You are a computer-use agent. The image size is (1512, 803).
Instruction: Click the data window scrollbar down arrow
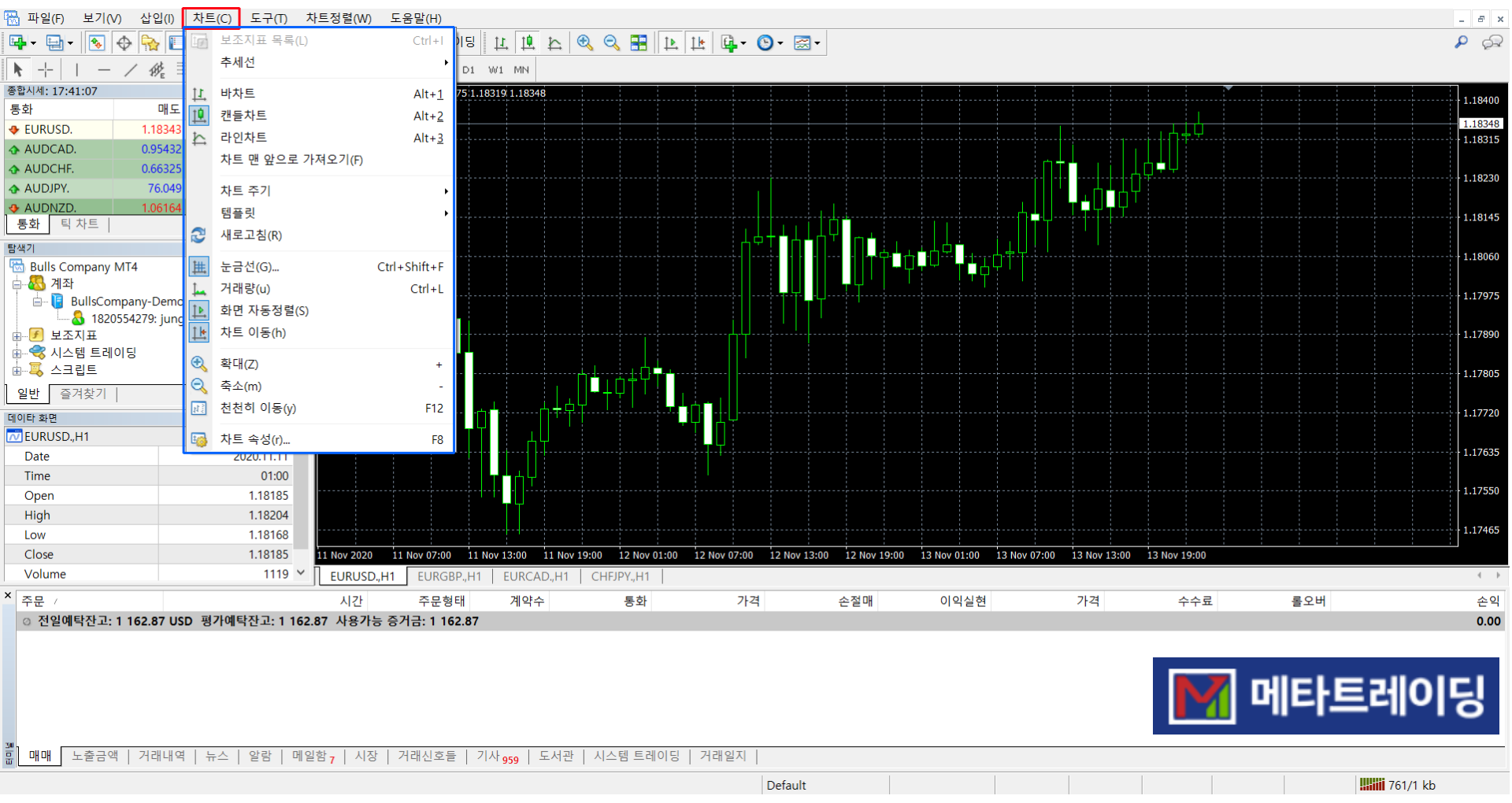[301, 574]
